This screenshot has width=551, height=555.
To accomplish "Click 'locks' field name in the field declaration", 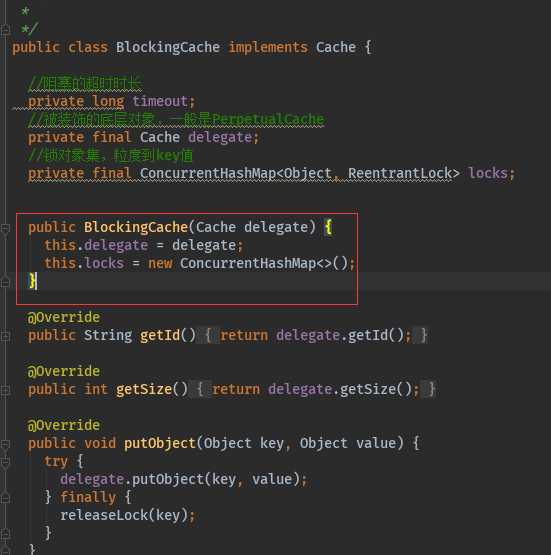I will coord(488,173).
